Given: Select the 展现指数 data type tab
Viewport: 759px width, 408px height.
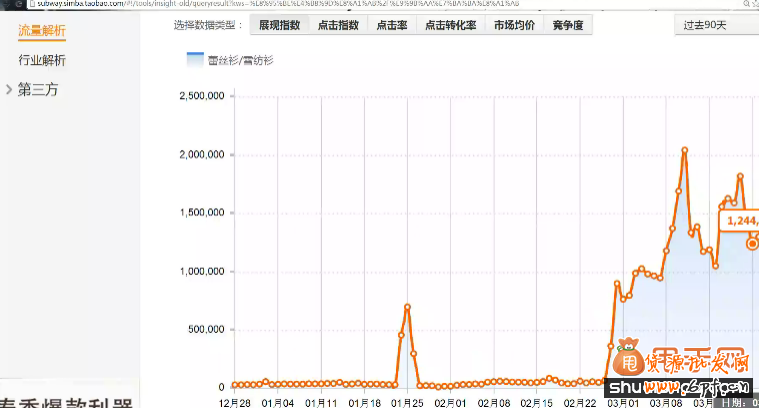Looking at the screenshot, I should [279, 26].
